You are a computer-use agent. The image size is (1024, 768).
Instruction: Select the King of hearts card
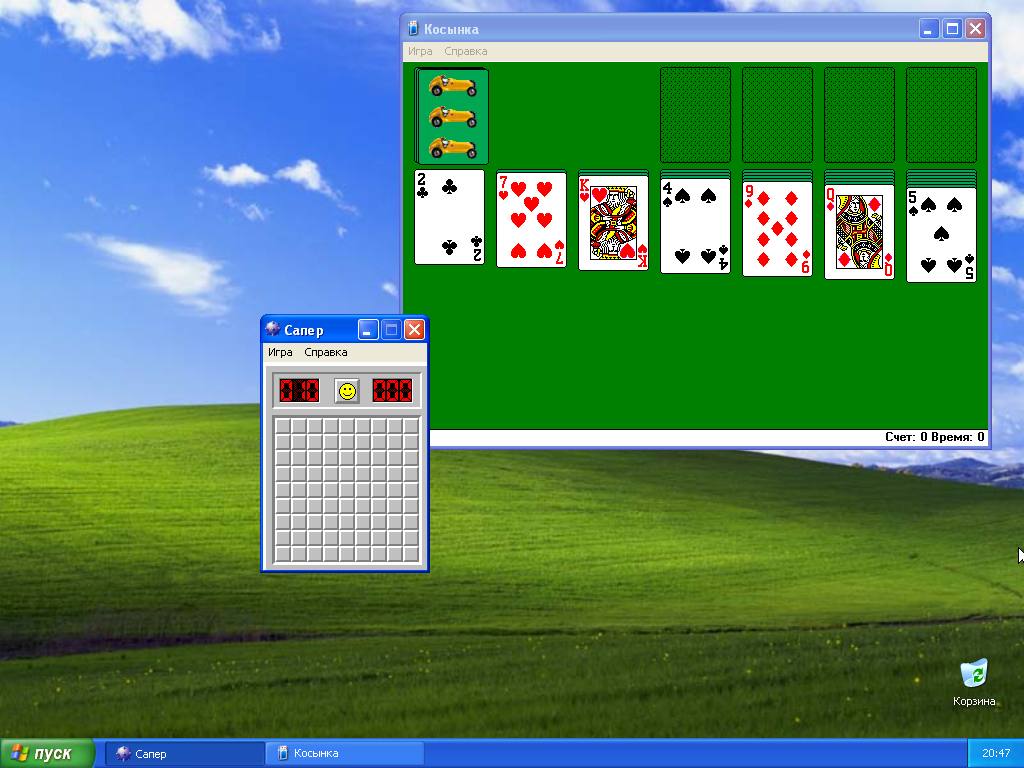[613, 223]
